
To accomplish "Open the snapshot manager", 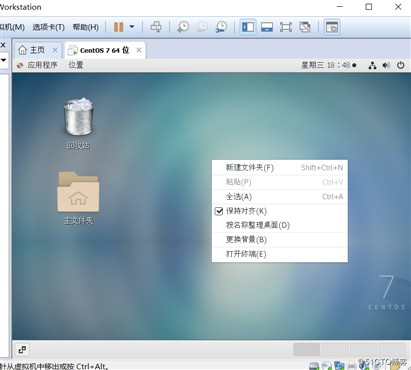I will pos(221,27).
